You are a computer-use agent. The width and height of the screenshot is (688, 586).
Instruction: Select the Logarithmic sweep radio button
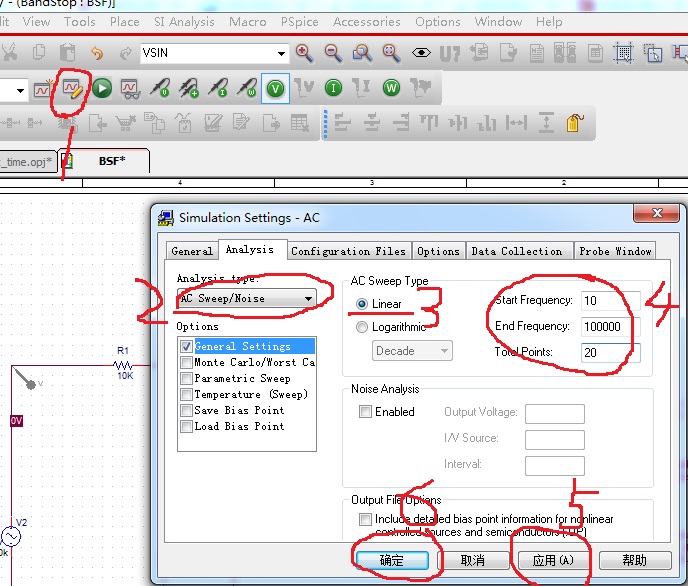click(362, 327)
